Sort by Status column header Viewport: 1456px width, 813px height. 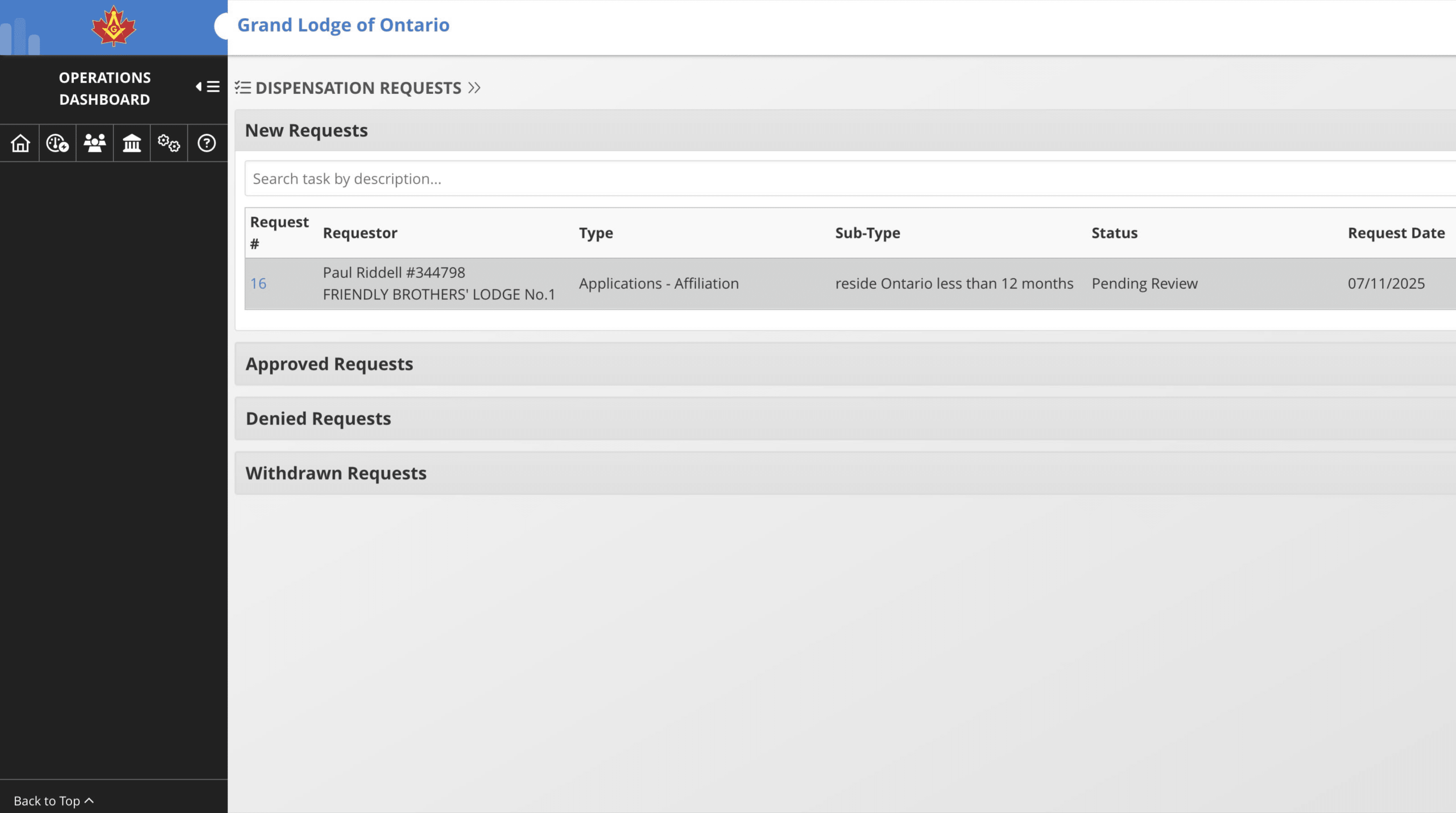[1114, 233]
